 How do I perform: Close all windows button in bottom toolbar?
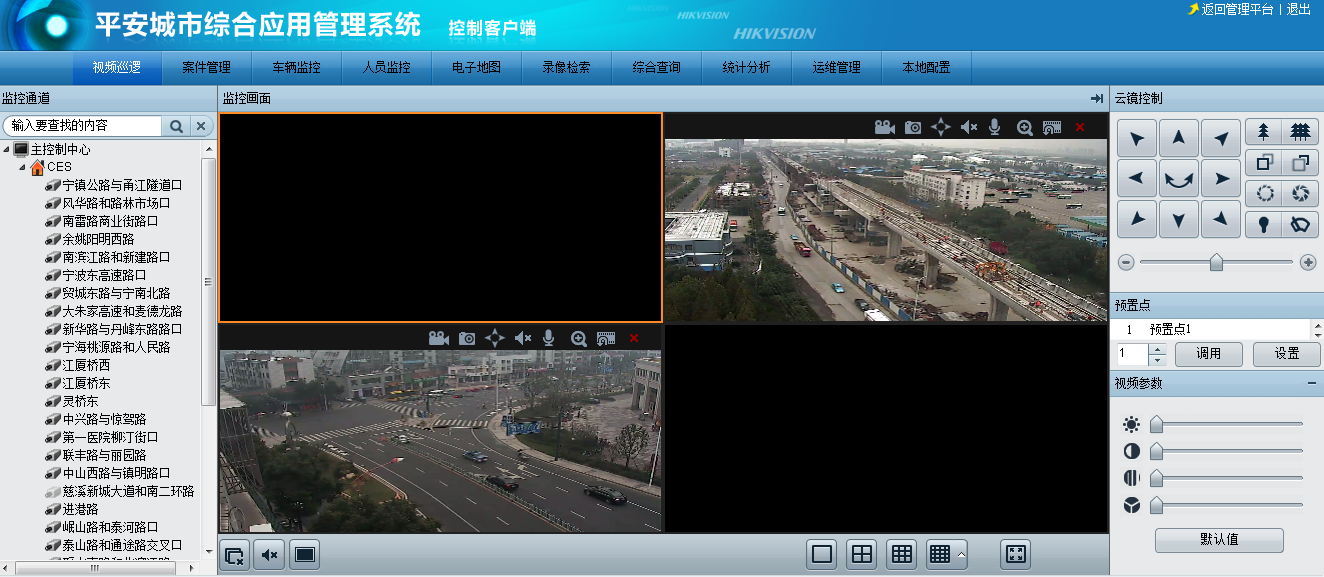[235, 554]
